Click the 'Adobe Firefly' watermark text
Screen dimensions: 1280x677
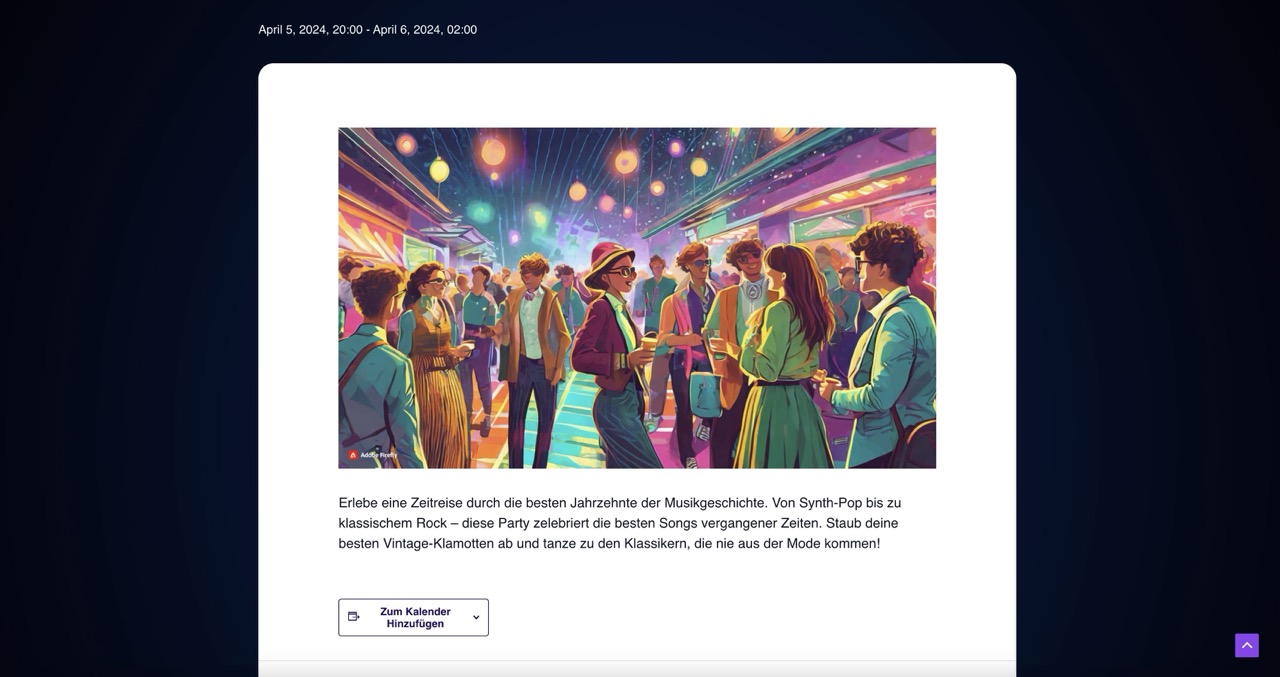379,455
